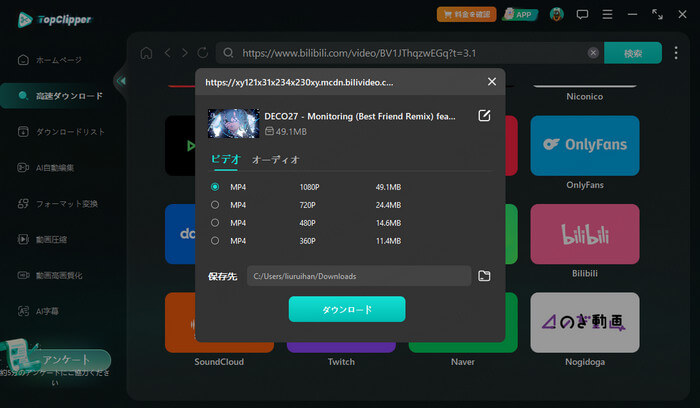
Task: Click the 14.6MB file size text
Action: point(388,223)
